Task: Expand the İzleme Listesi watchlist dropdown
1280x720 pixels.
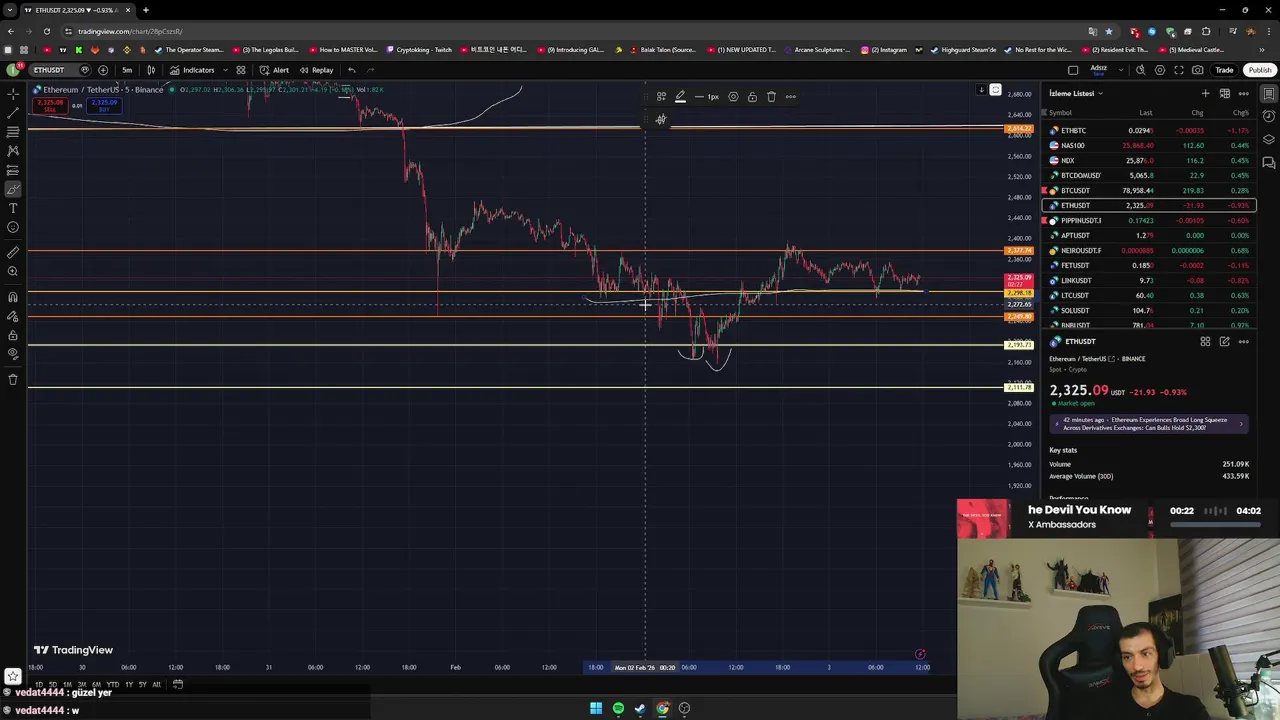Action: point(1076,94)
